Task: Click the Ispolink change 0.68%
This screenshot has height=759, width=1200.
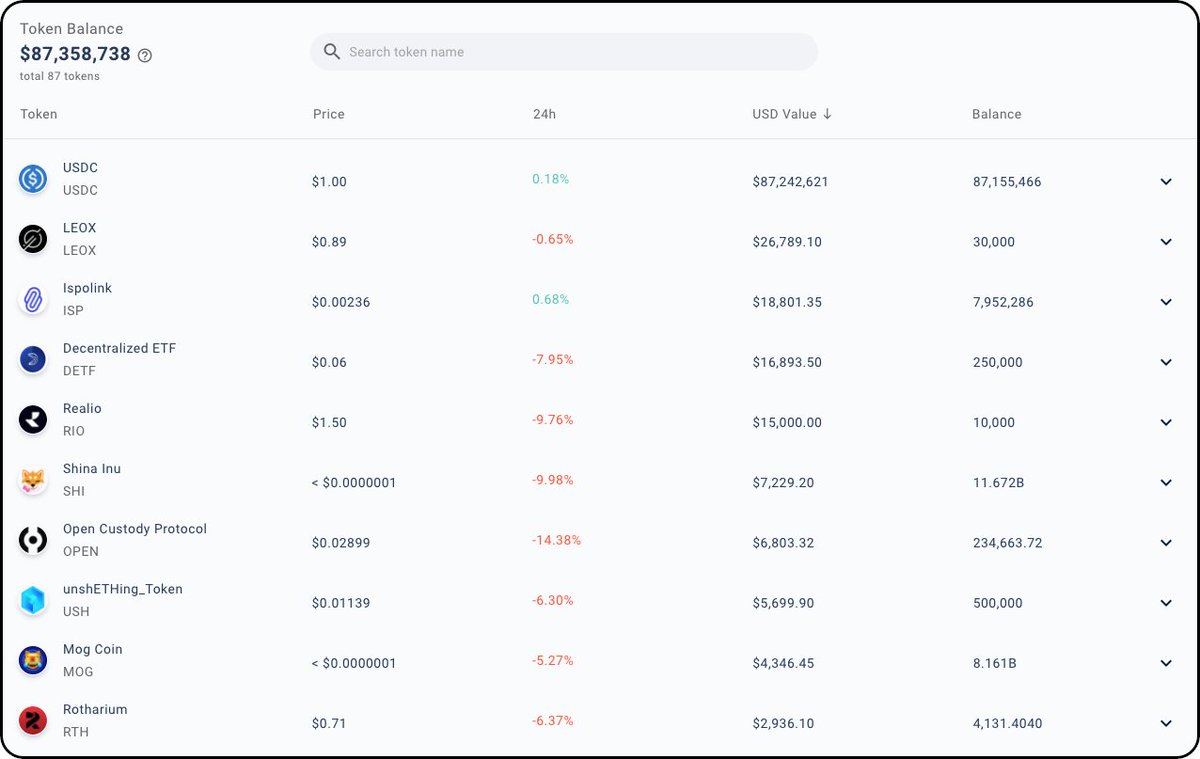Action: click(550, 299)
